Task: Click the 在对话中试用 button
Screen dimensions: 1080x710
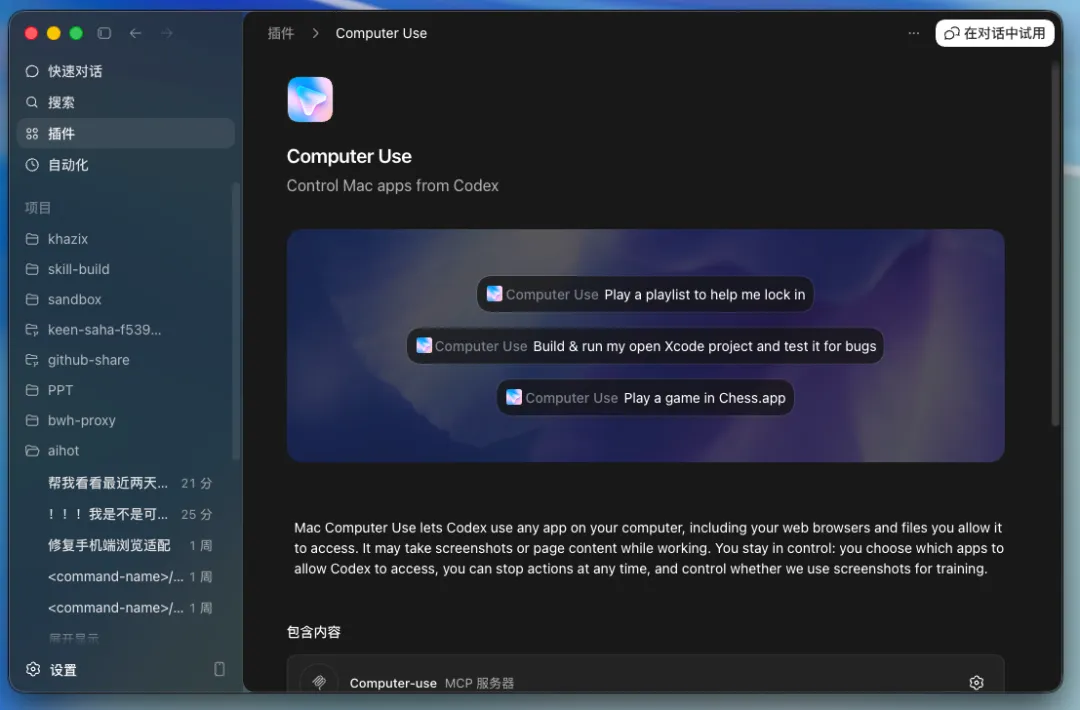Action: click(995, 33)
